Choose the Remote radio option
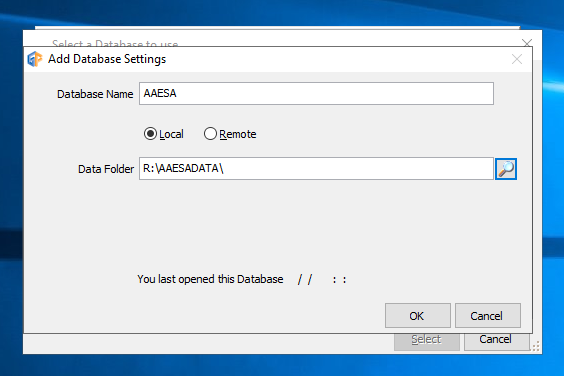The image size is (564, 376). (210, 134)
